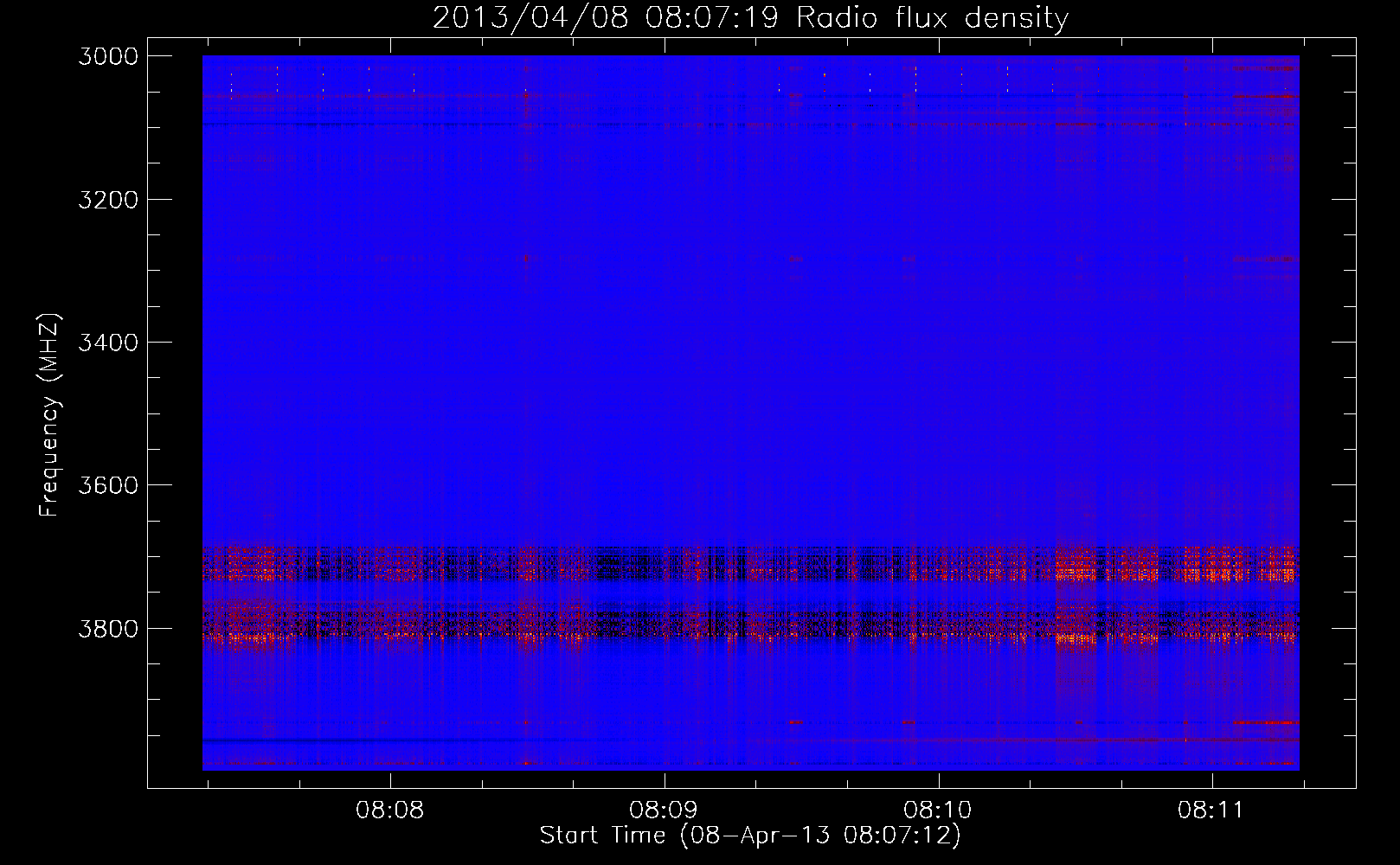1400x865 pixels.
Task: Click the plot title 'Radio flux density'
Action: [932, 18]
